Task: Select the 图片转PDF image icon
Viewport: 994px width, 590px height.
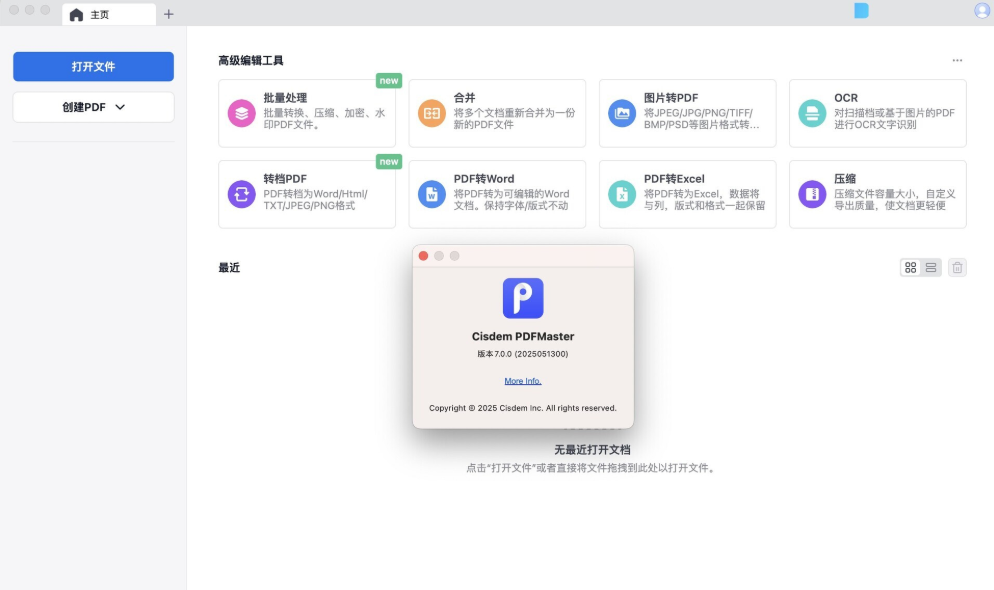Action: [x=622, y=113]
